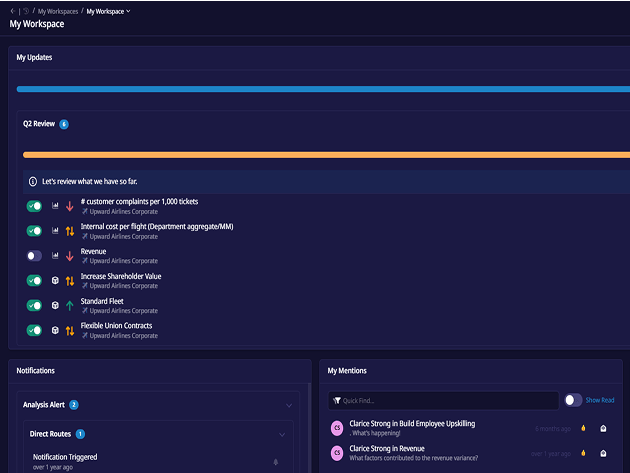Screen dimensions: 630x473
Task: Click the bell icon beside Notification Triggered
Action: [276, 462]
